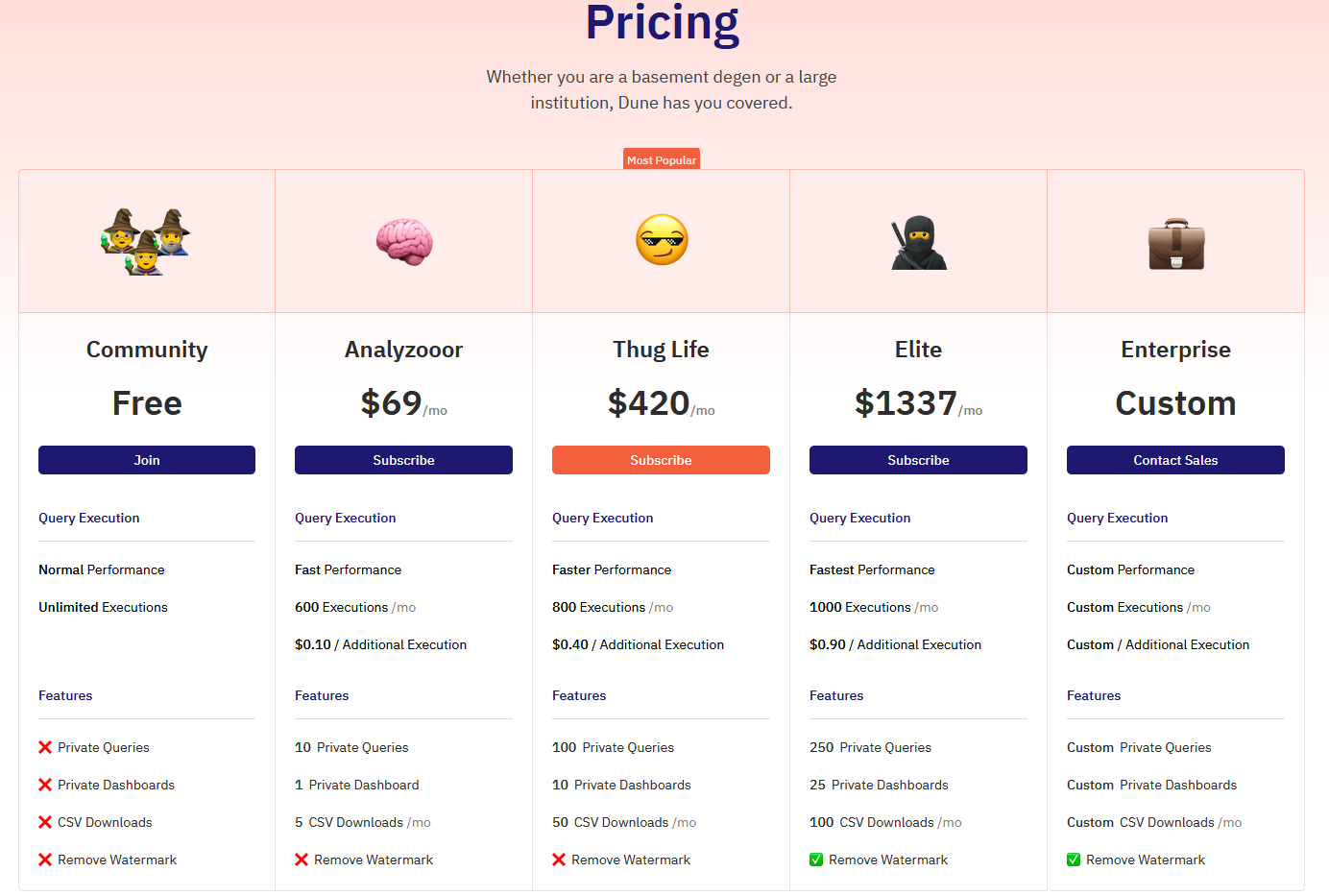Screen dimensions: 1329x896
Task: Click red X beside Analyzooor Remove Watermark
Action: pyautogui.click(x=302, y=860)
